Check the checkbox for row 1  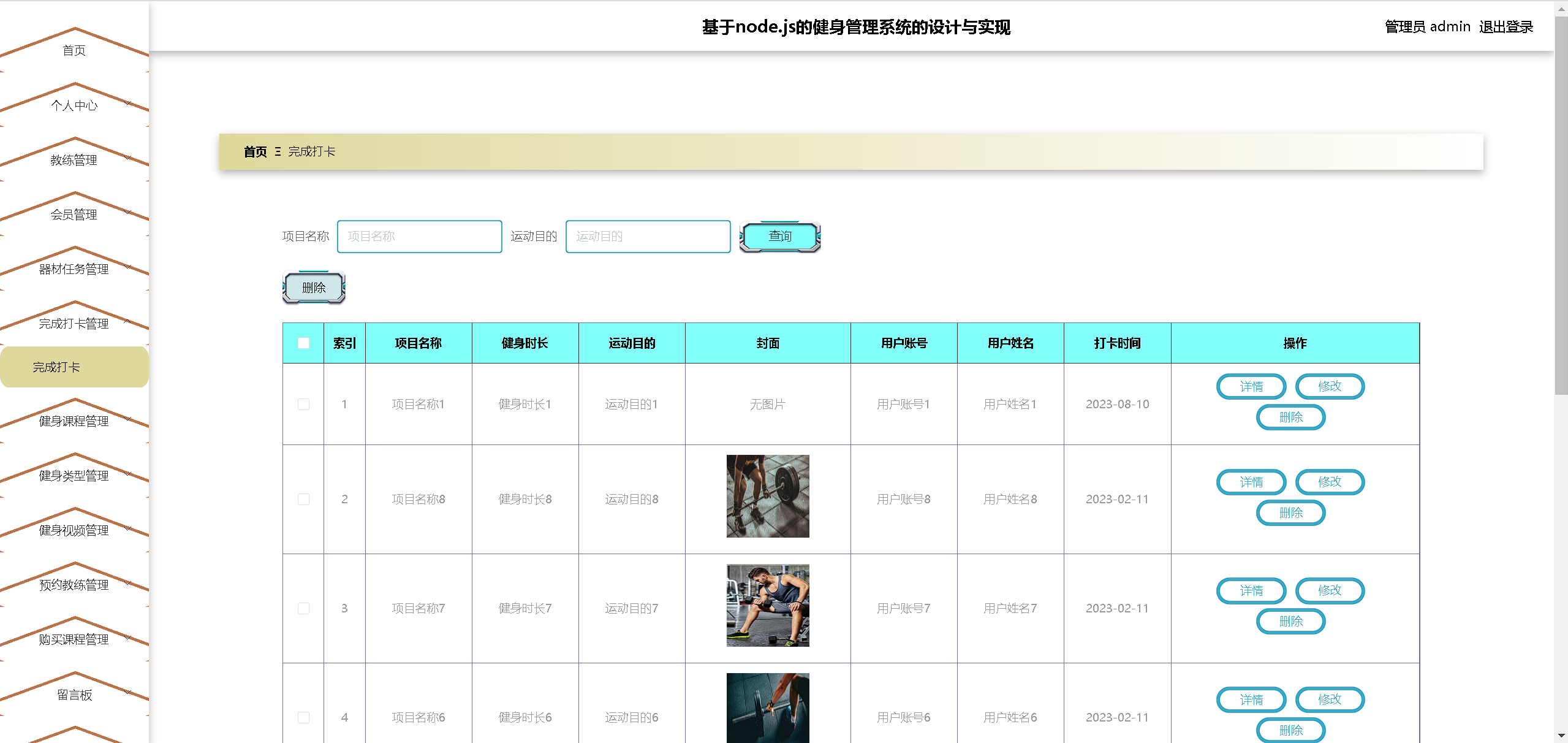(303, 404)
